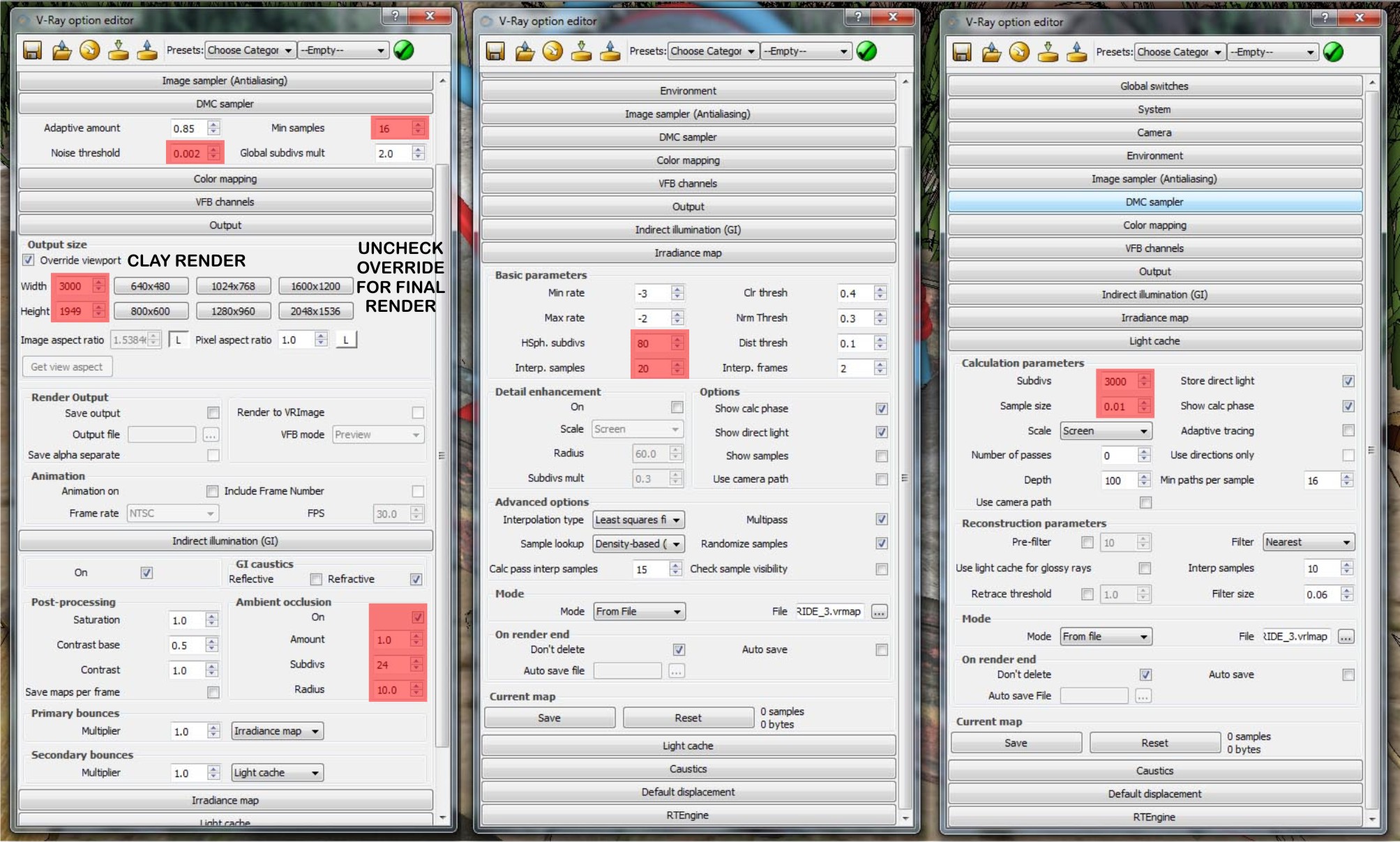
Task: Click the 2048x1536 size preset button
Action: point(315,311)
